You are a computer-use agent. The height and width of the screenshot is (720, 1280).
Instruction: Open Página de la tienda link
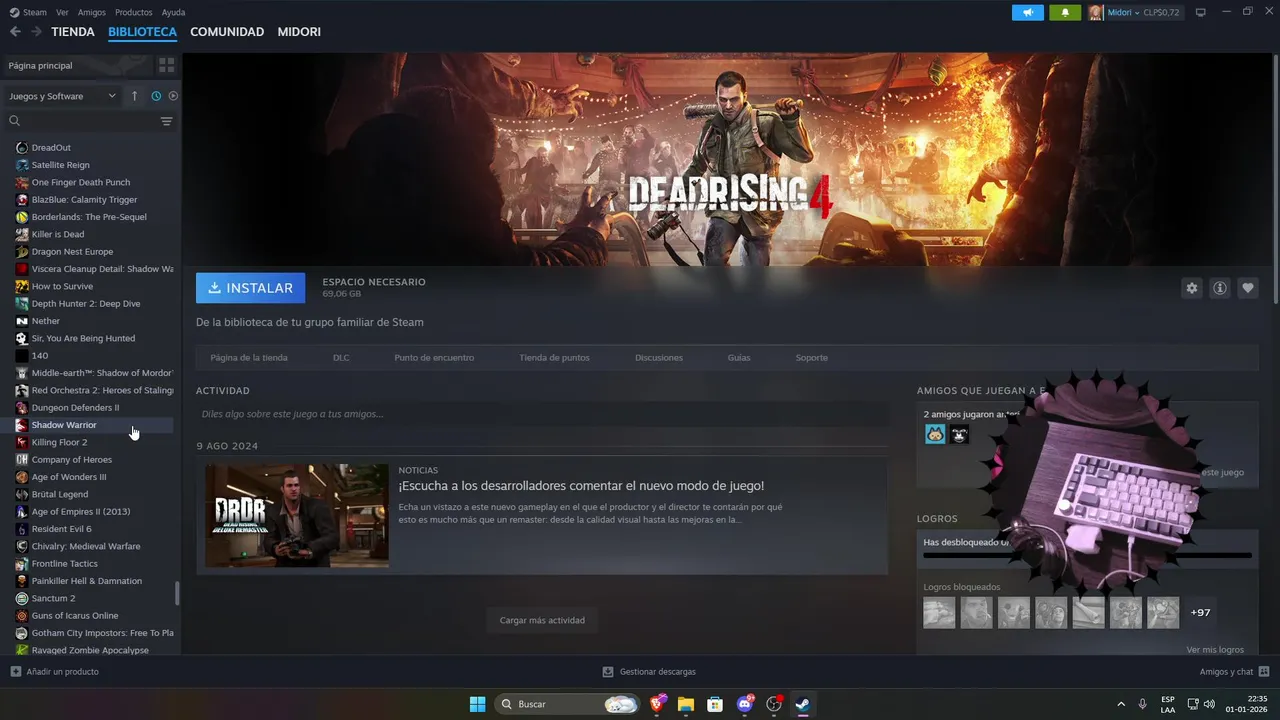[x=249, y=357]
